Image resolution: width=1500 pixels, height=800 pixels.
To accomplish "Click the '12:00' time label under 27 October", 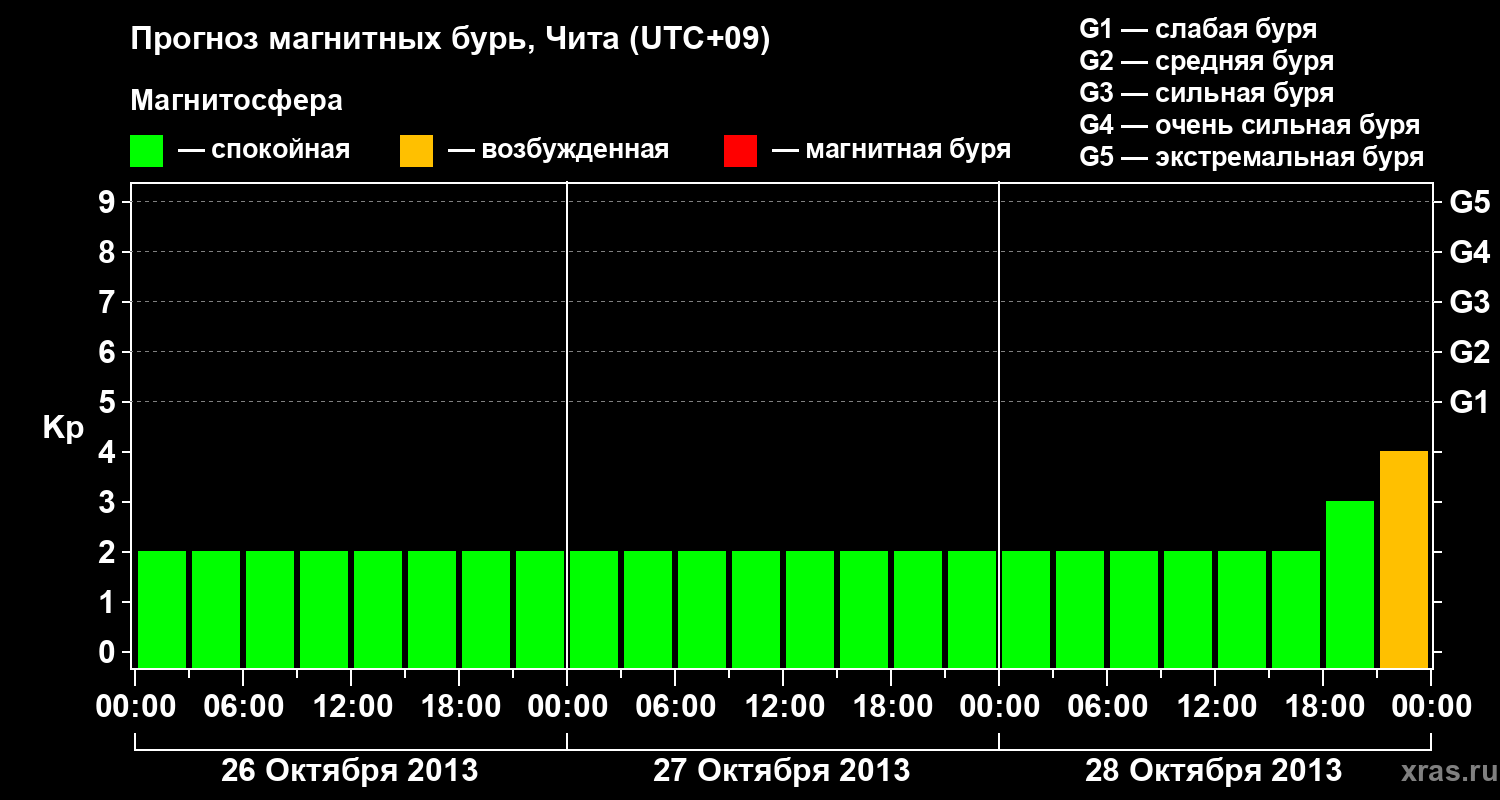I will (x=783, y=707).
